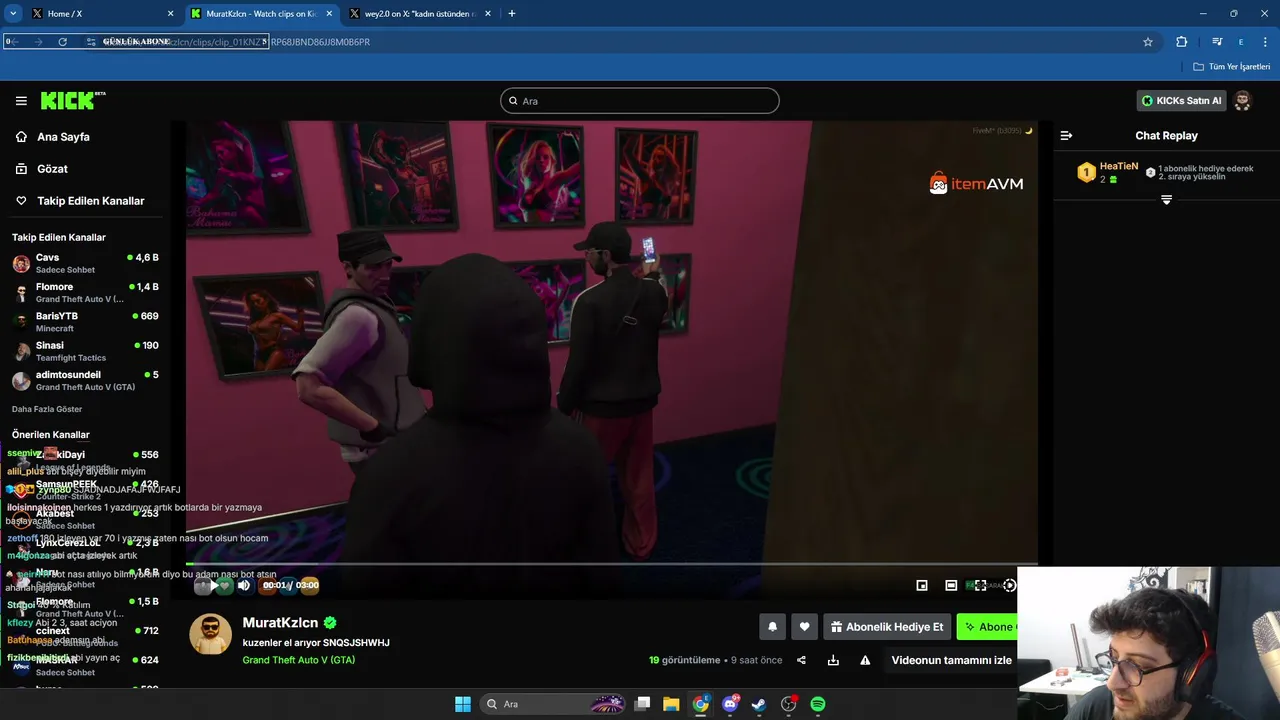Open the Cavs channel in followed list
This screenshot has width=1280, height=720.
coord(85,264)
